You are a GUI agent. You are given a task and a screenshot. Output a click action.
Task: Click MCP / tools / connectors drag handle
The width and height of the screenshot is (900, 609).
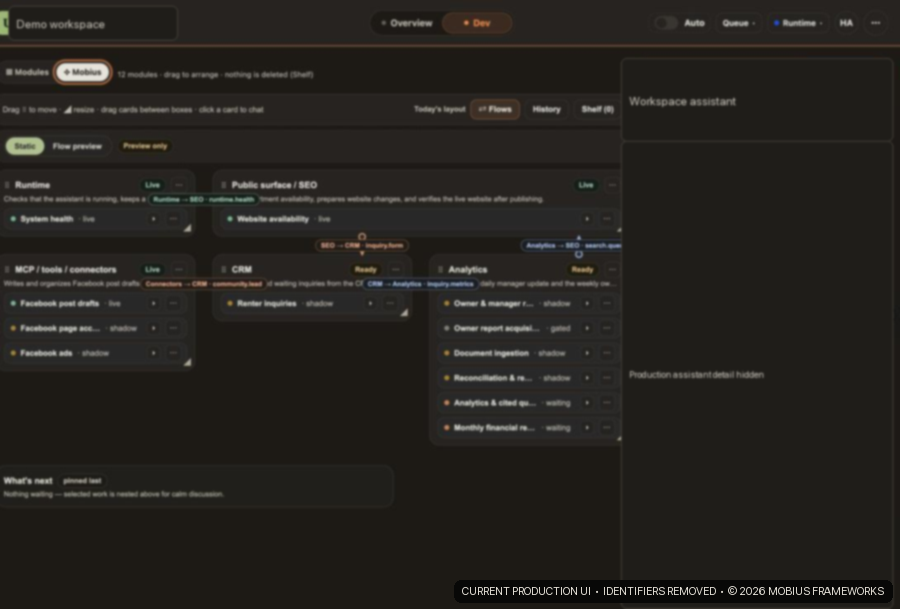tap(7, 269)
